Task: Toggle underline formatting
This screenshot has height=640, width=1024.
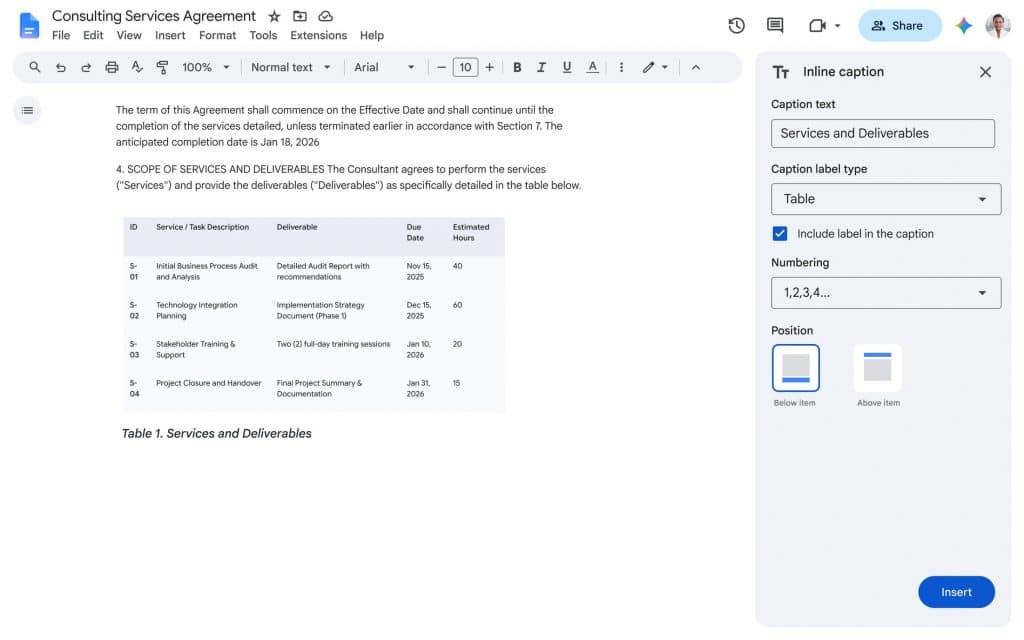Action: [566, 67]
